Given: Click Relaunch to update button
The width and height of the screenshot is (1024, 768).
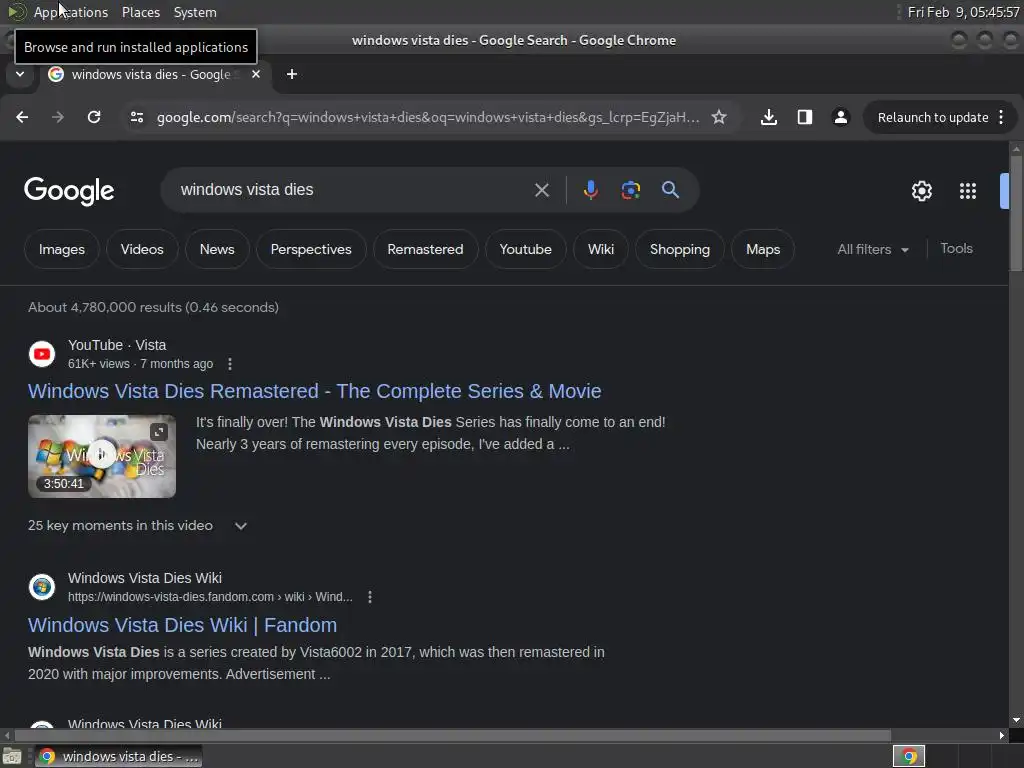Looking at the screenshot, I should point(933,118).
